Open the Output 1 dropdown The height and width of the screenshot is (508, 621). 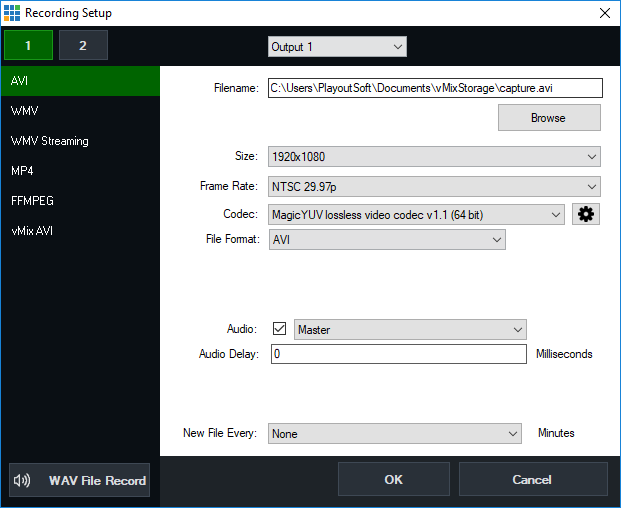[337, 47]
